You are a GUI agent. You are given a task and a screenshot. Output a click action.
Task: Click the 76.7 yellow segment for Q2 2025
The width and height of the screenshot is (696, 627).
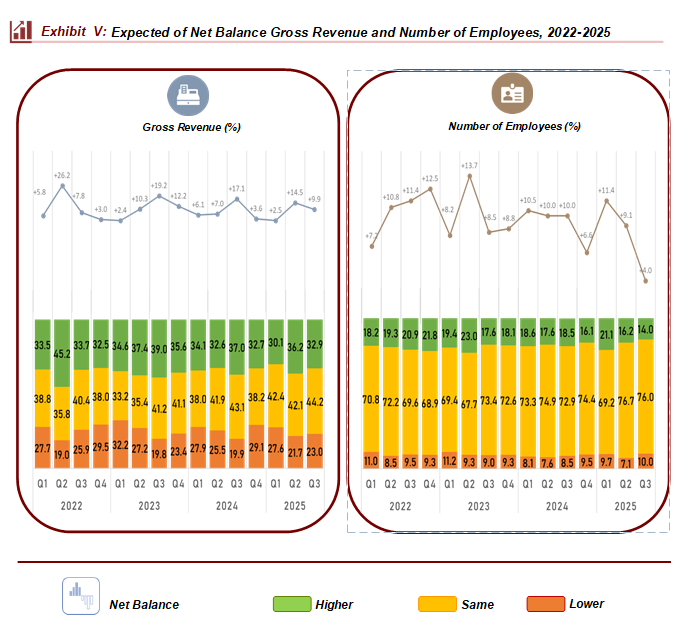(x=626, y=398)
